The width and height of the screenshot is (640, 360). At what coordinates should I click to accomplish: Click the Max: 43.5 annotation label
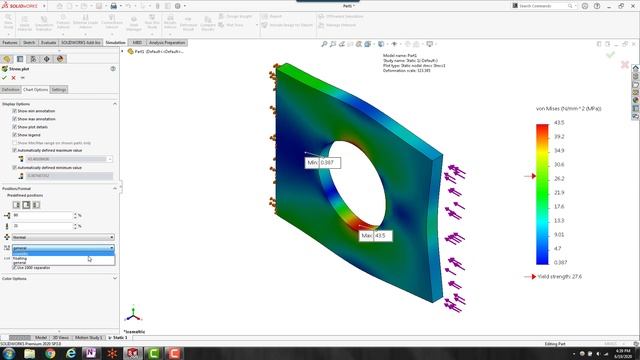point(376,236)
